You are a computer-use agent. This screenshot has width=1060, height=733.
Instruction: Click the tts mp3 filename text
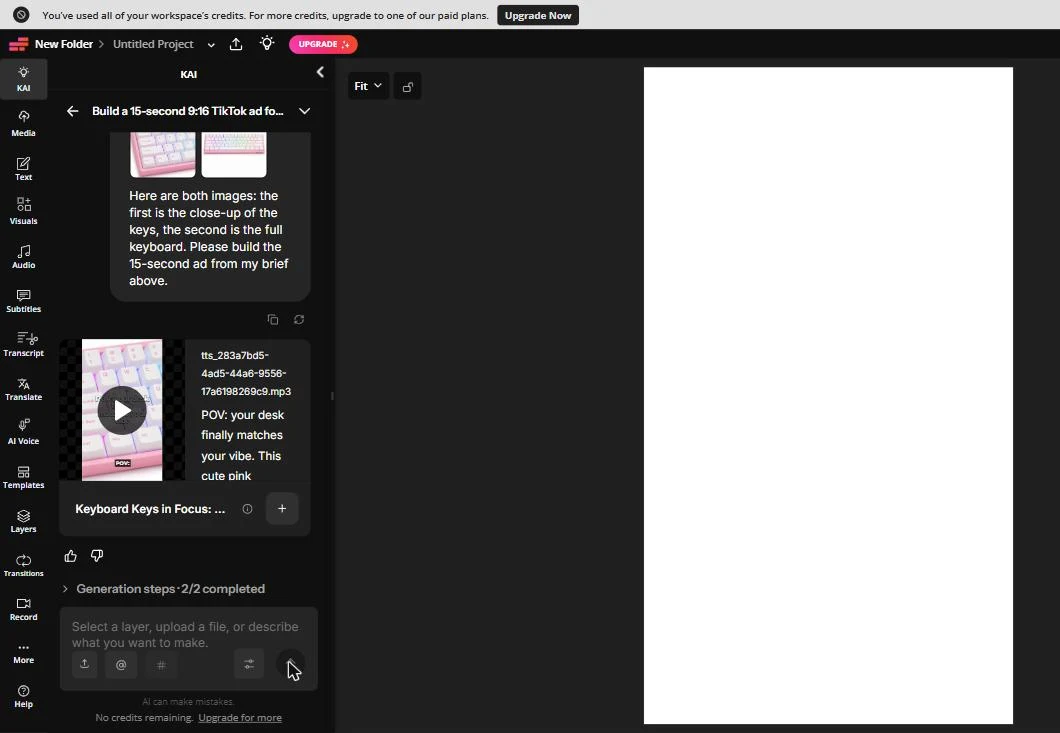(246, 373)
